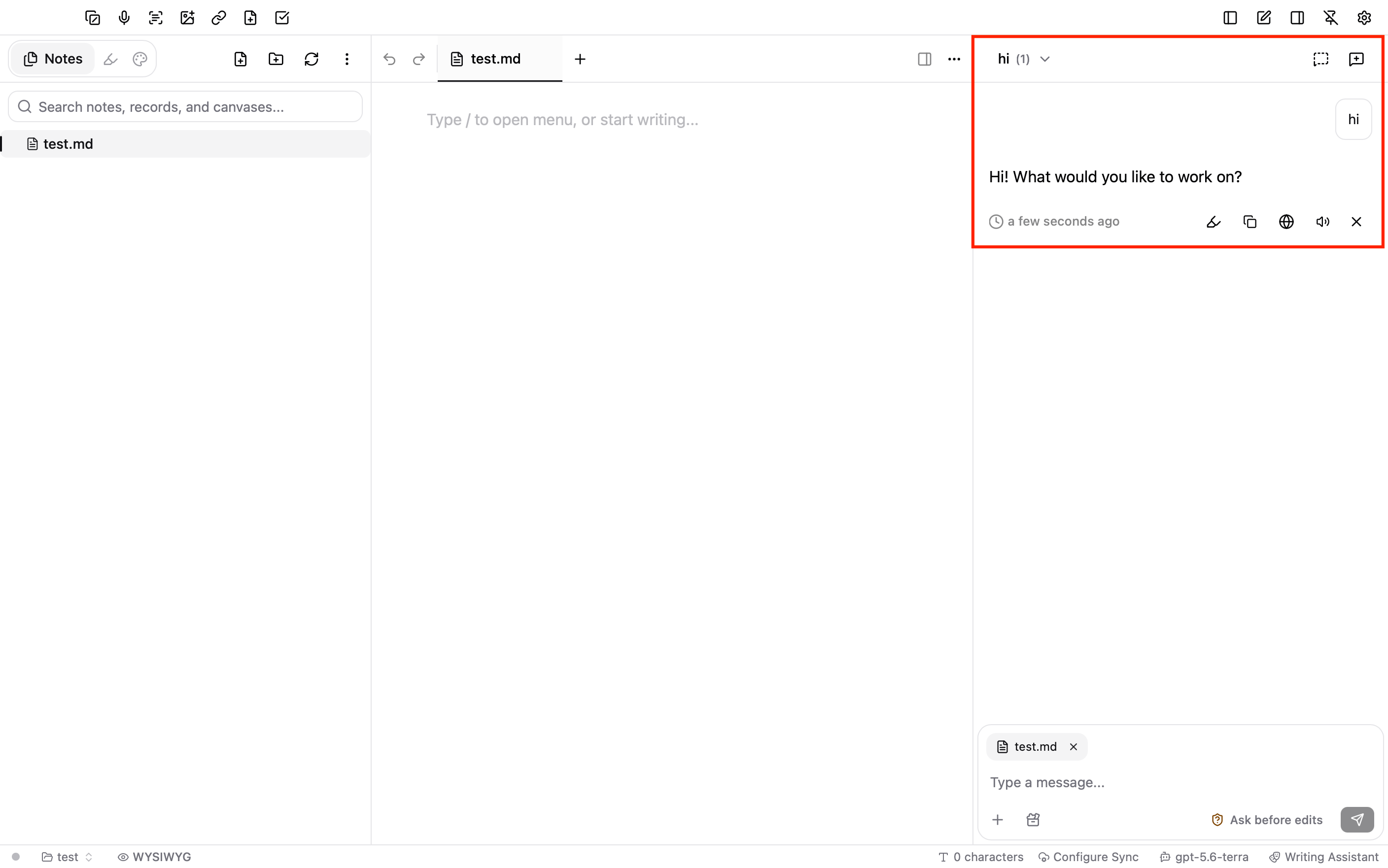Image resolution: width=1388 pixels, height=868 pixels.
Task: Remove test.md attachment chip
Action: tap(1074, 746)
